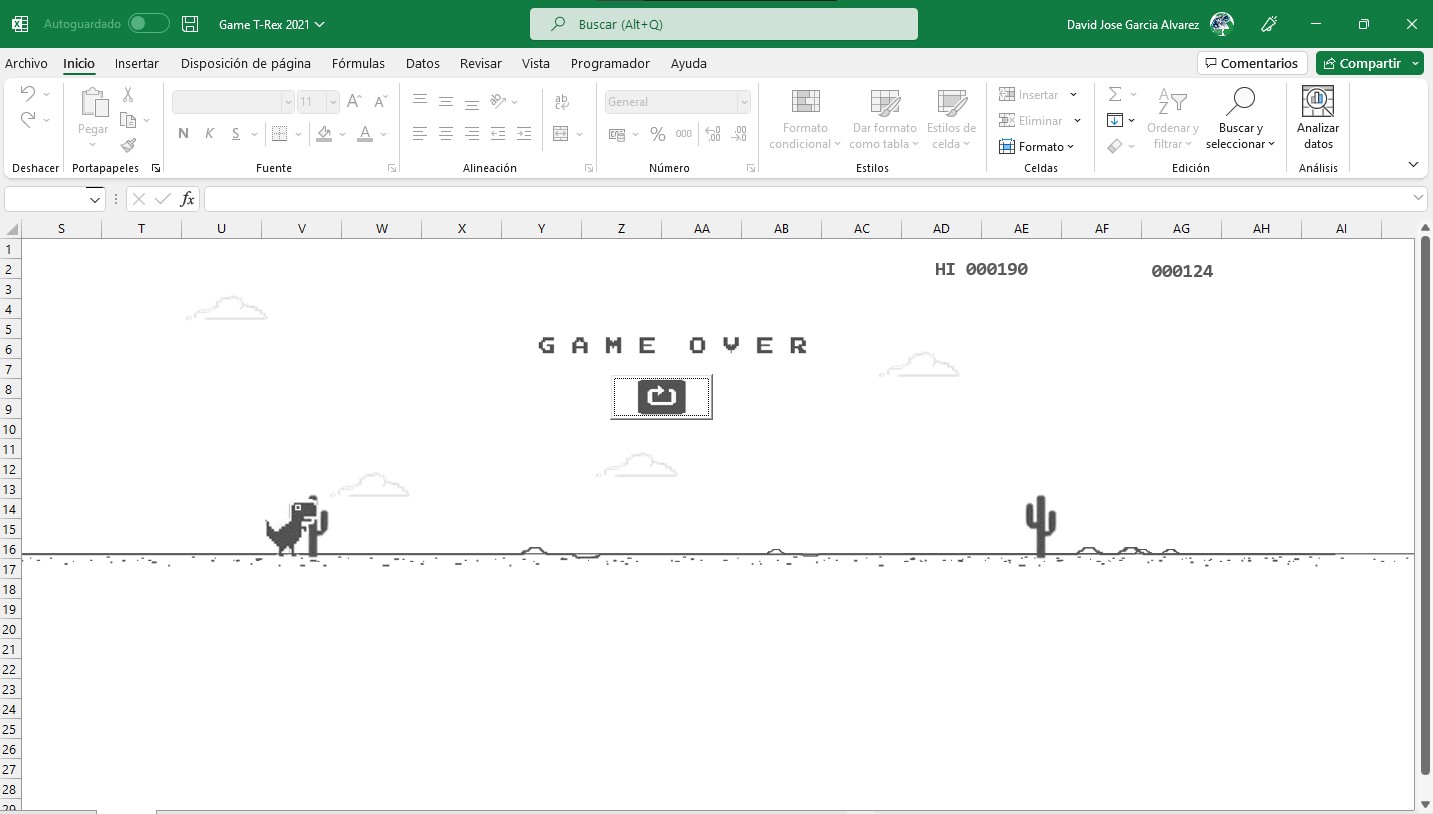
Task: Open the Fórmulas tab
Action: [x=358, y=63]
